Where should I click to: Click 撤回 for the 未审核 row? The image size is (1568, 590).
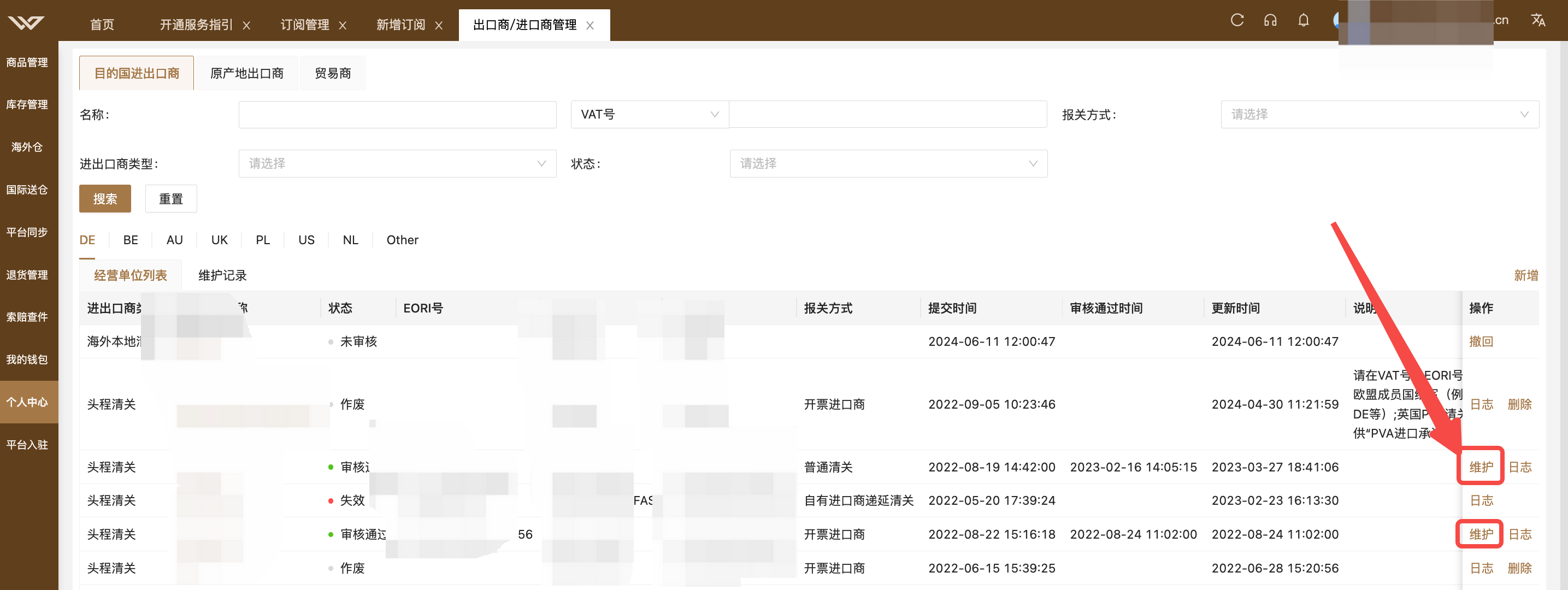pyautogui.click(x=1481, y=341)
